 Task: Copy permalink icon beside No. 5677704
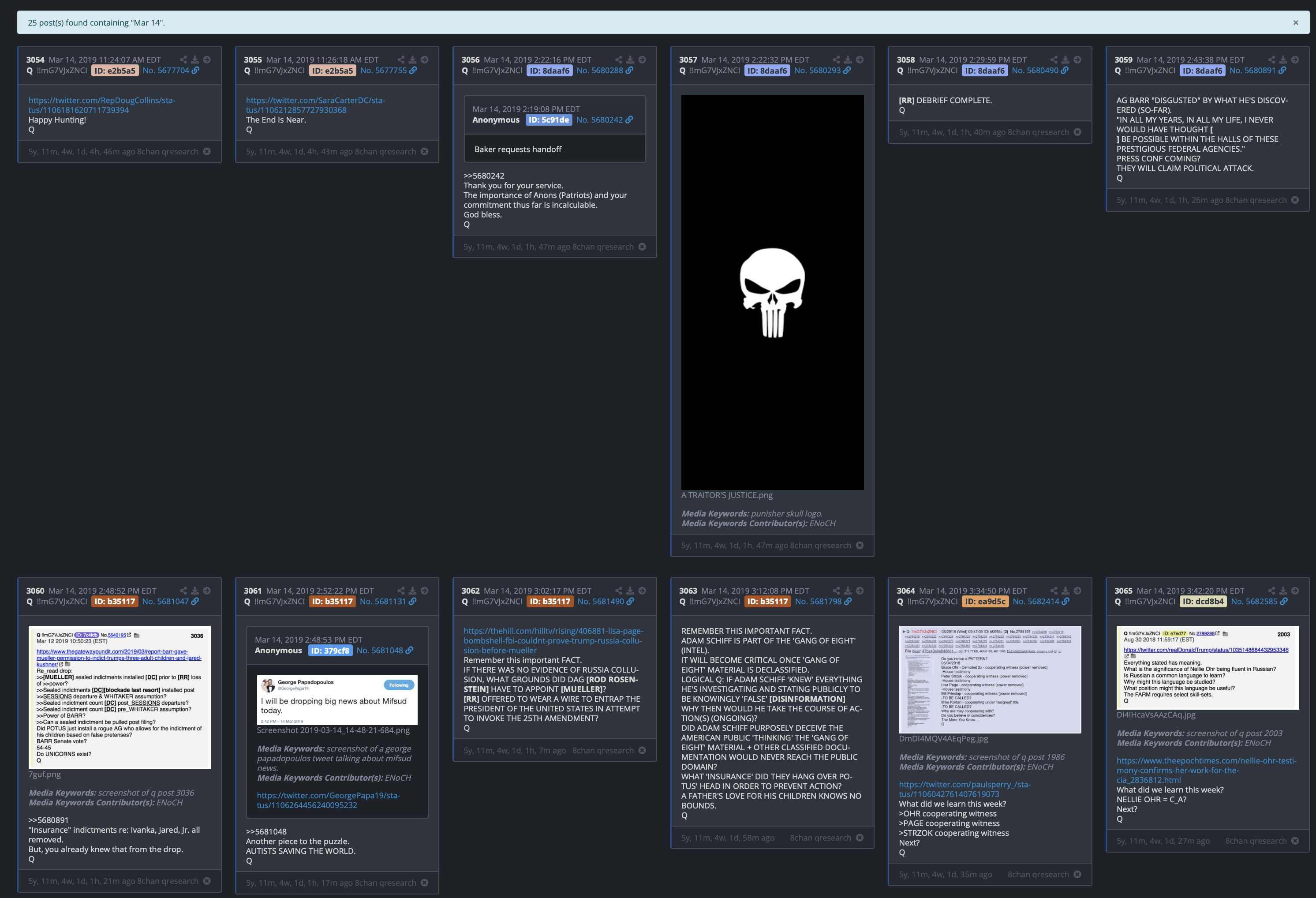[x=195, y=70]
